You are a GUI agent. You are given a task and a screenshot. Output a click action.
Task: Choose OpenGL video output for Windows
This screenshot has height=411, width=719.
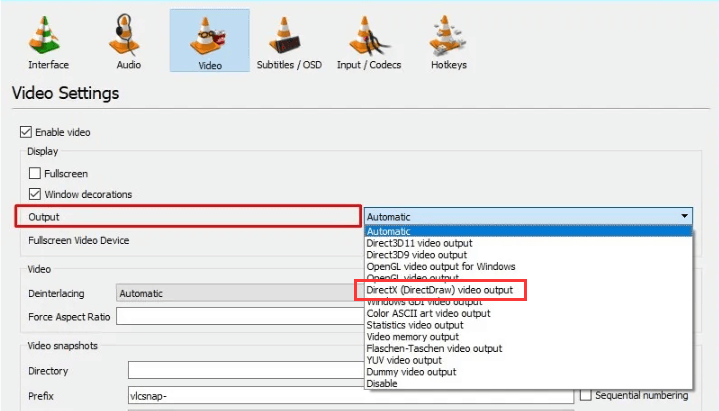point(528,267)
